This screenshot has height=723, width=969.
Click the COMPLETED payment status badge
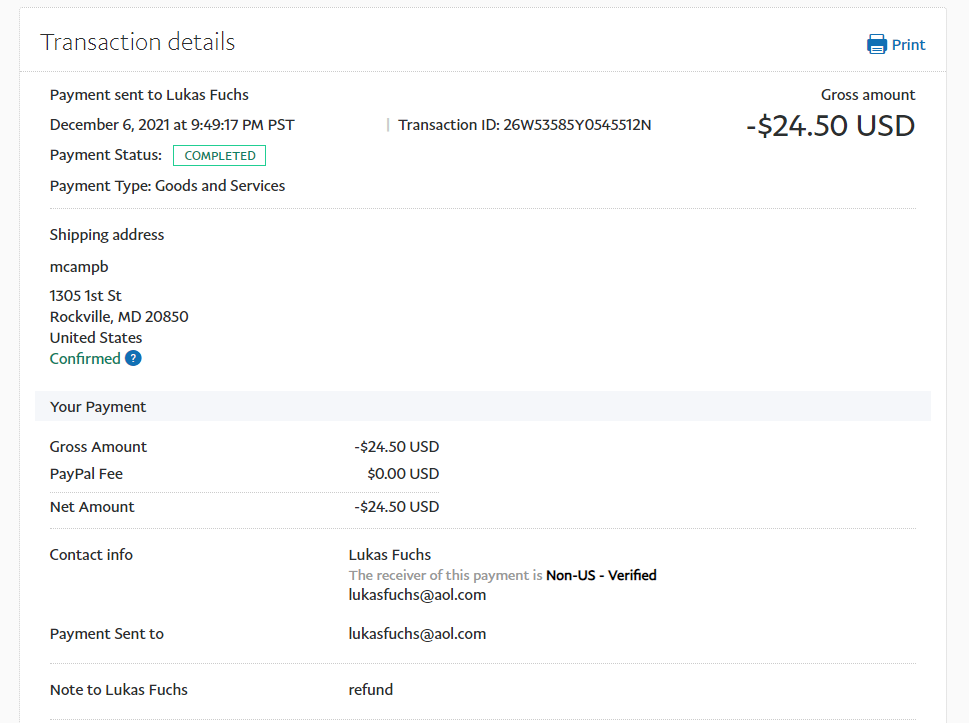[x=219, y=156]
